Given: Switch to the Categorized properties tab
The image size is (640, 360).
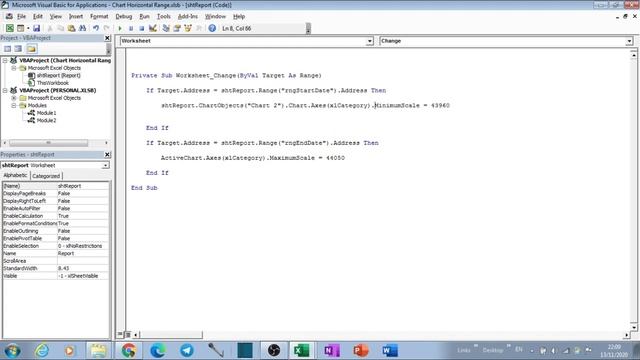Looking at the screenshot, I should pyautogui.click(x=46, y=176).
